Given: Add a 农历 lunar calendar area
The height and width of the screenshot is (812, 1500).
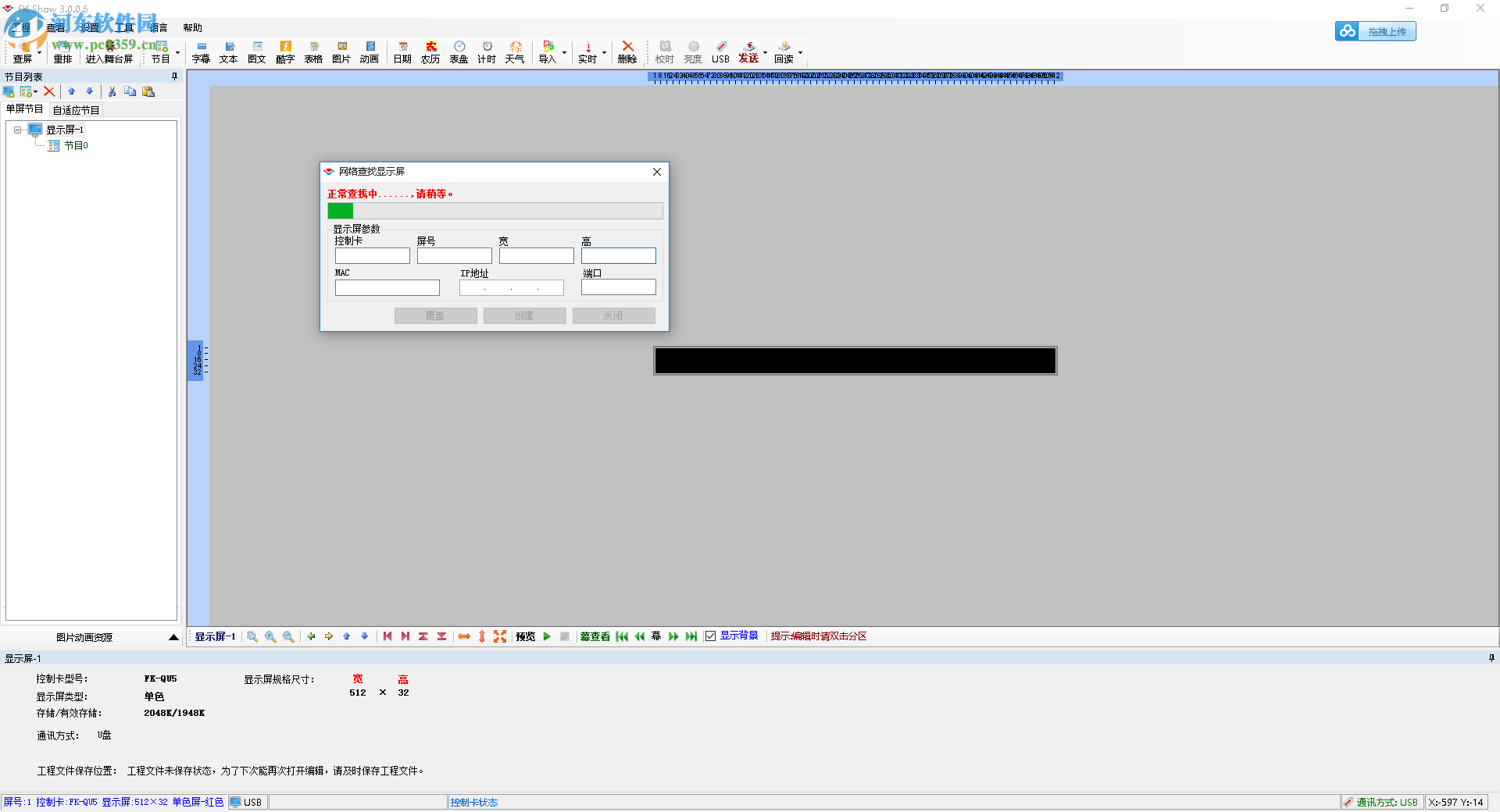Looking at the screenshot, I should pyautogui.click(x=430, y=52).
